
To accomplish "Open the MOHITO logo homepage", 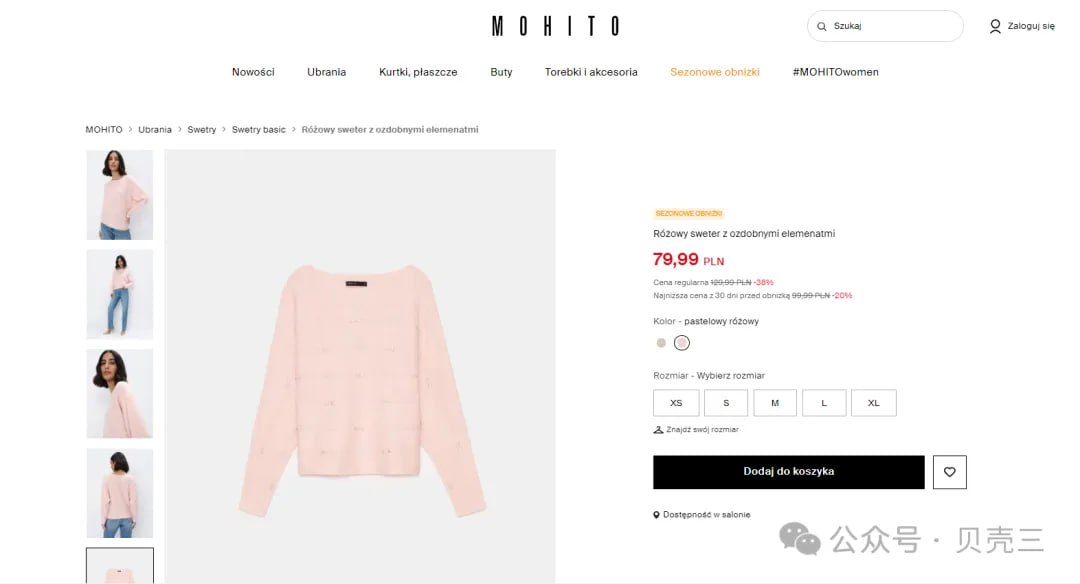I will point(555,26).
